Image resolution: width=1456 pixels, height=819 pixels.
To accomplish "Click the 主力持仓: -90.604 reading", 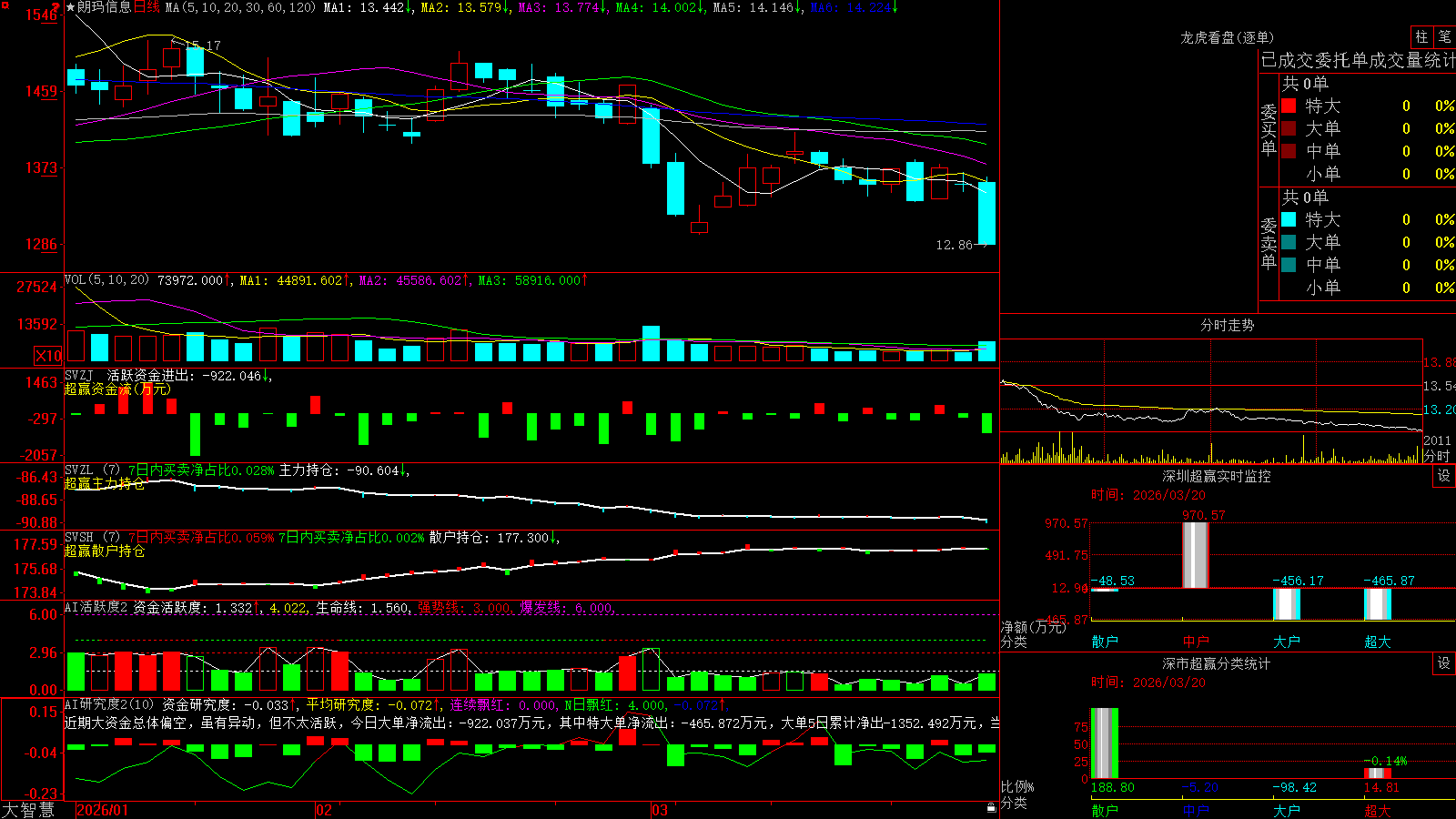I will (x=339, y=470).
